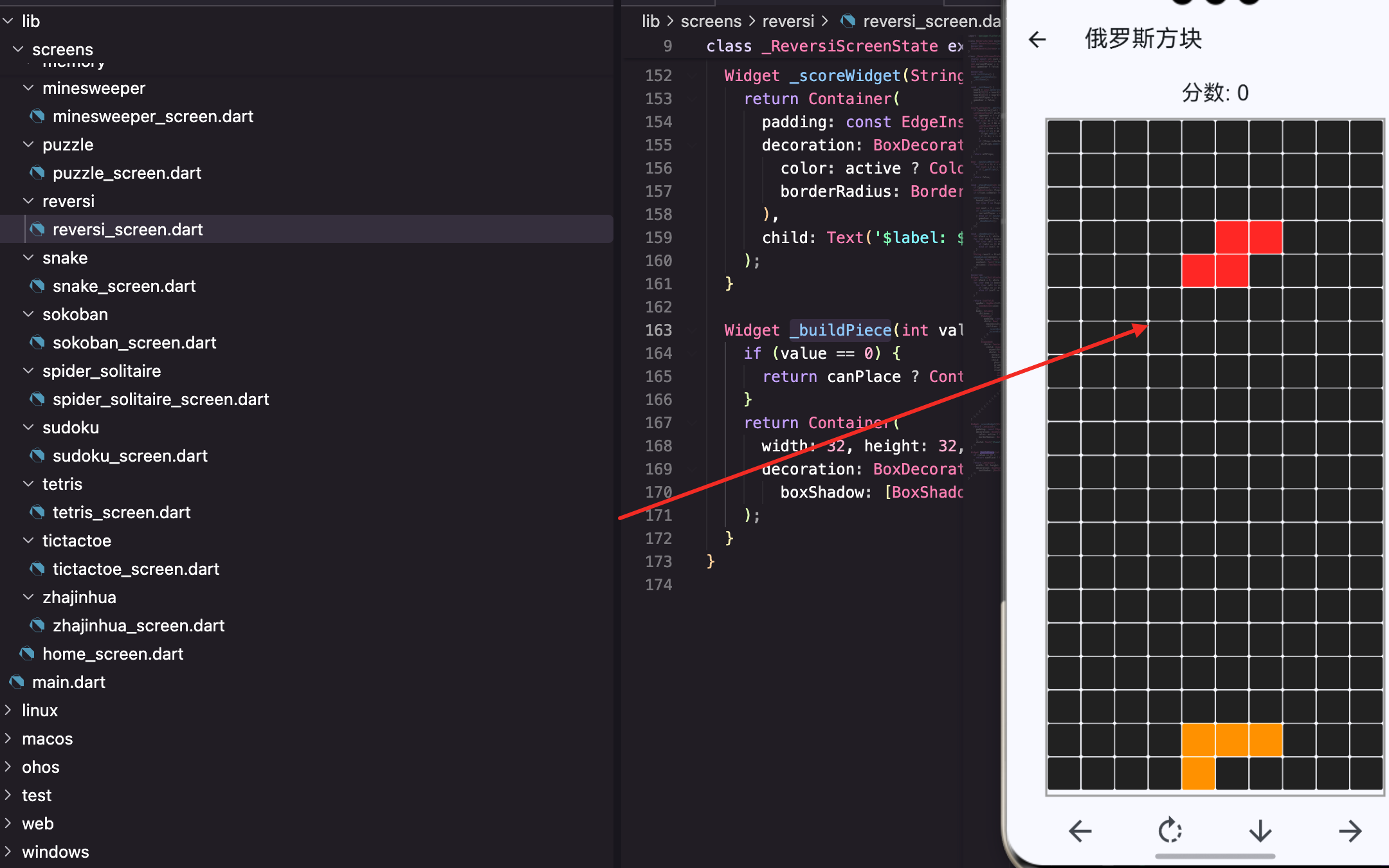Click Dart icon in reversi_screen.dart breadcrumb
Image resolution: width=1389 pixels, height=868 pixels.
click(x=848, y=21)
